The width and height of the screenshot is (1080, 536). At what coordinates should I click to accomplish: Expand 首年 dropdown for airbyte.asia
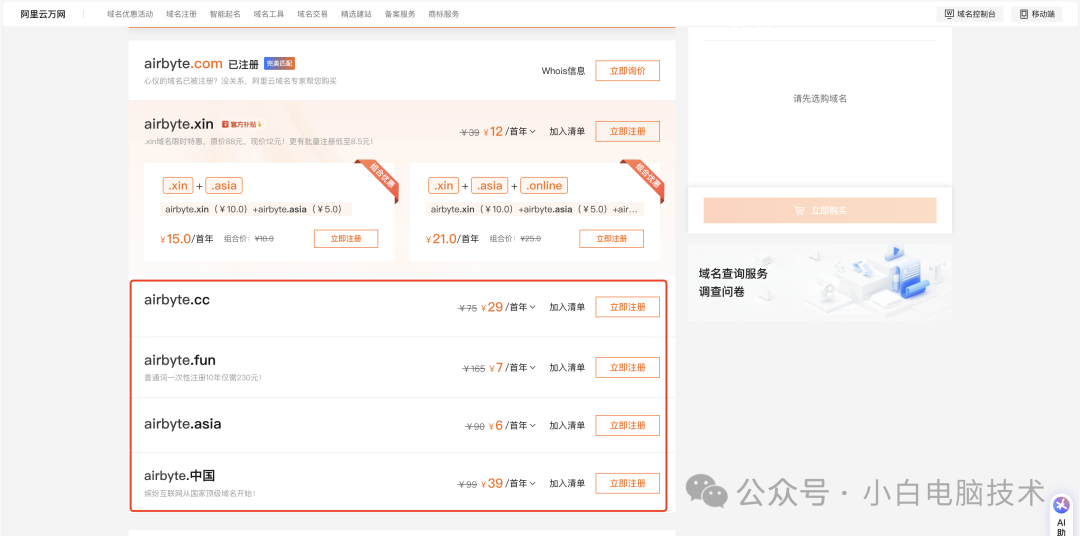click(522, 426)
